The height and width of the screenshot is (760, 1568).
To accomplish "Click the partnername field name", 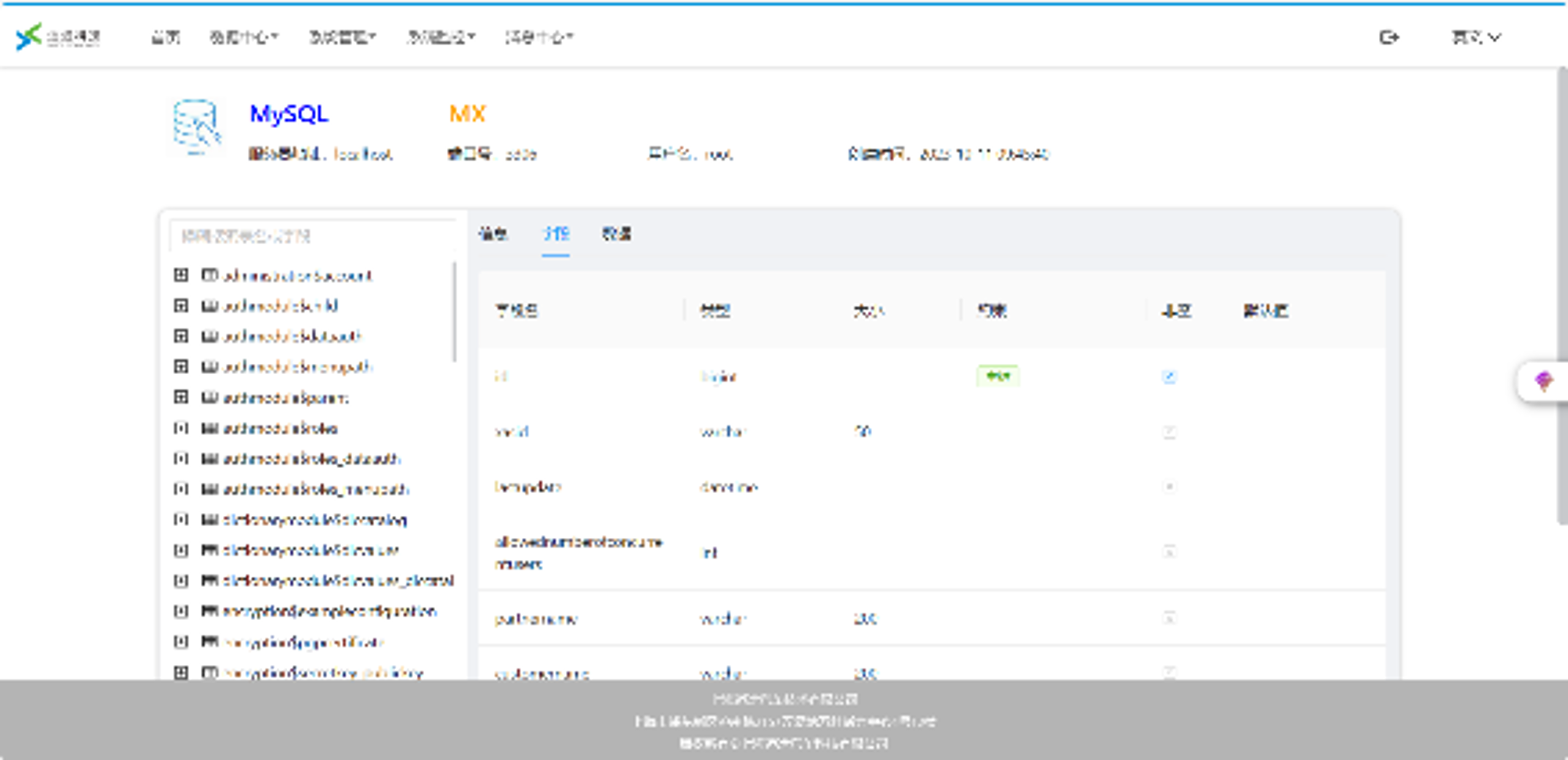I will click(536, 619).
